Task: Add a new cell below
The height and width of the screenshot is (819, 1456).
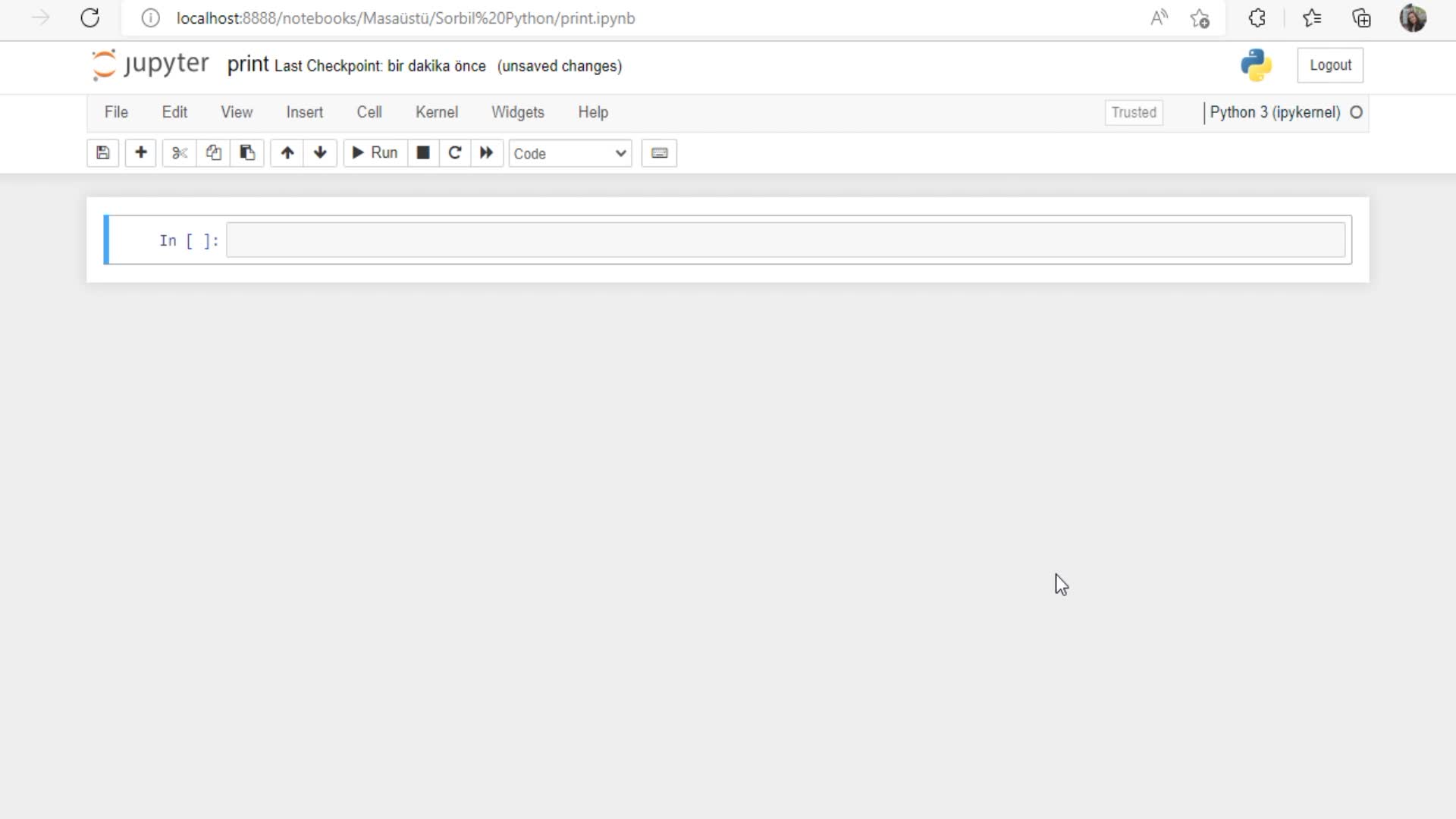Action: (140, 153)
